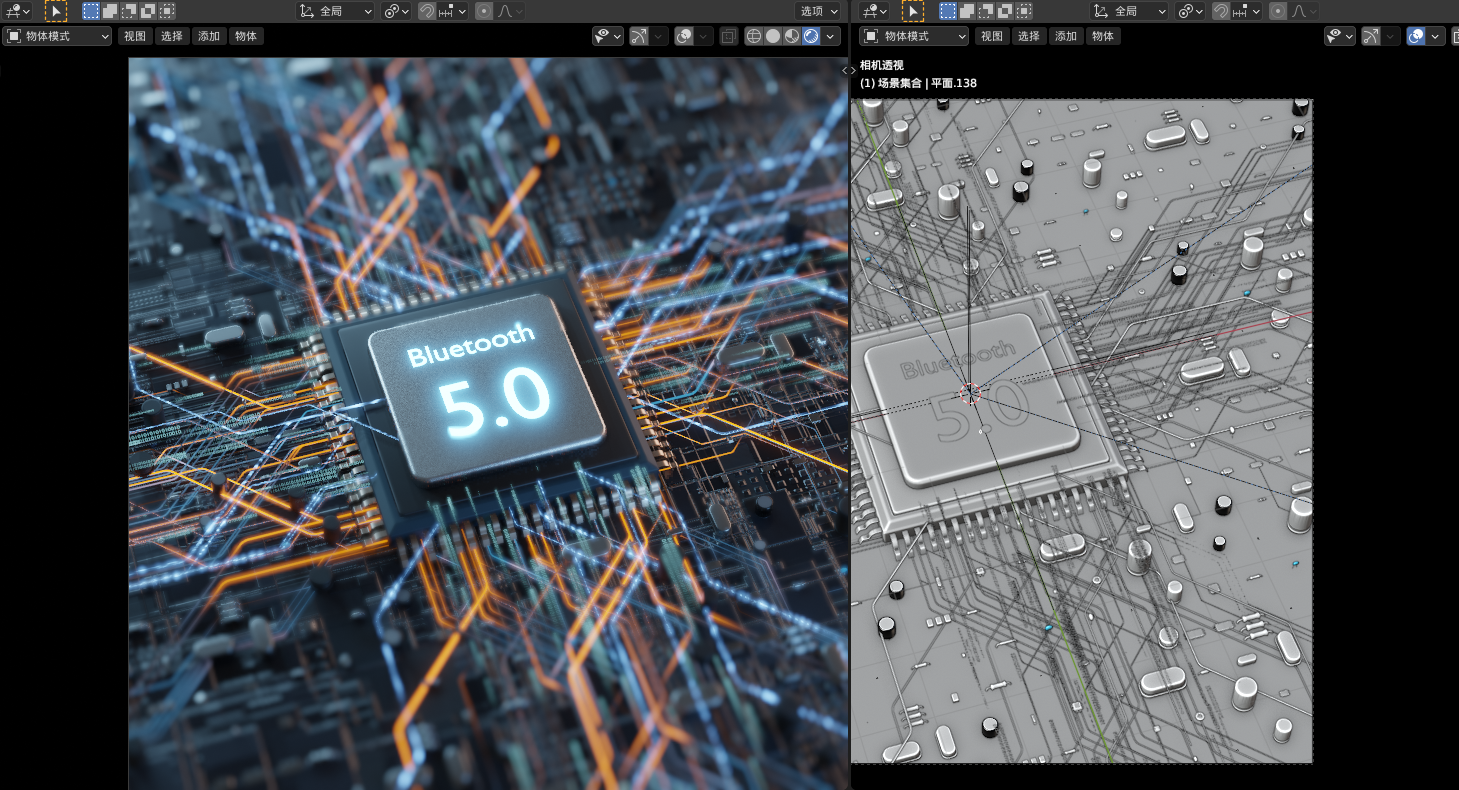1459x790 pixels.
Task: Switch left viewport to solid shading
Action: pos(773,36)
